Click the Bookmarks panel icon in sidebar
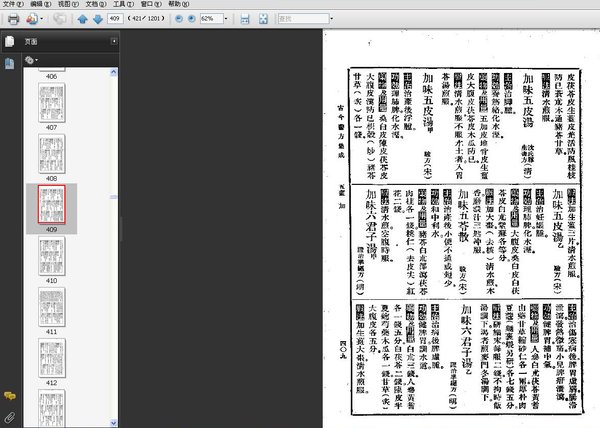This screenshot has width=600, height=428. [x=10, y=63]
